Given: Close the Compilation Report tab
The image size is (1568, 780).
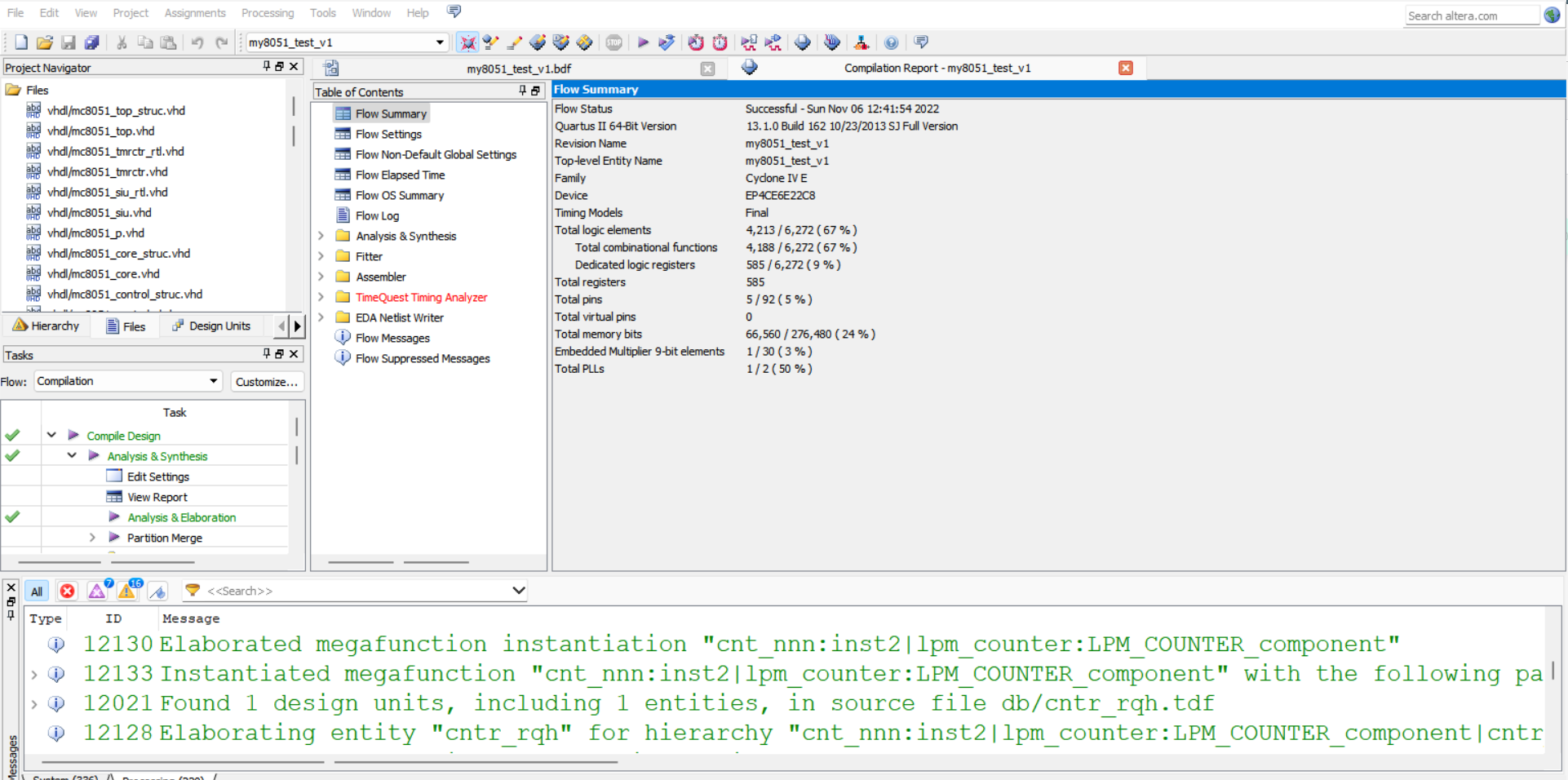Looking at the screenshot, I should [x=1126, y=68].
